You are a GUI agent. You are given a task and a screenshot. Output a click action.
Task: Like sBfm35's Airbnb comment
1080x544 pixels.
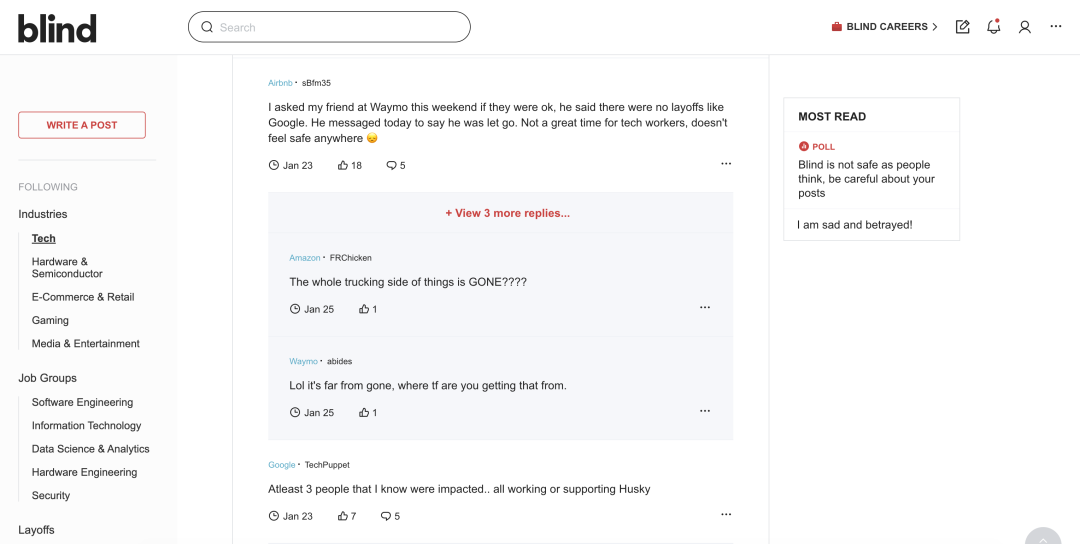coord(343,165)
